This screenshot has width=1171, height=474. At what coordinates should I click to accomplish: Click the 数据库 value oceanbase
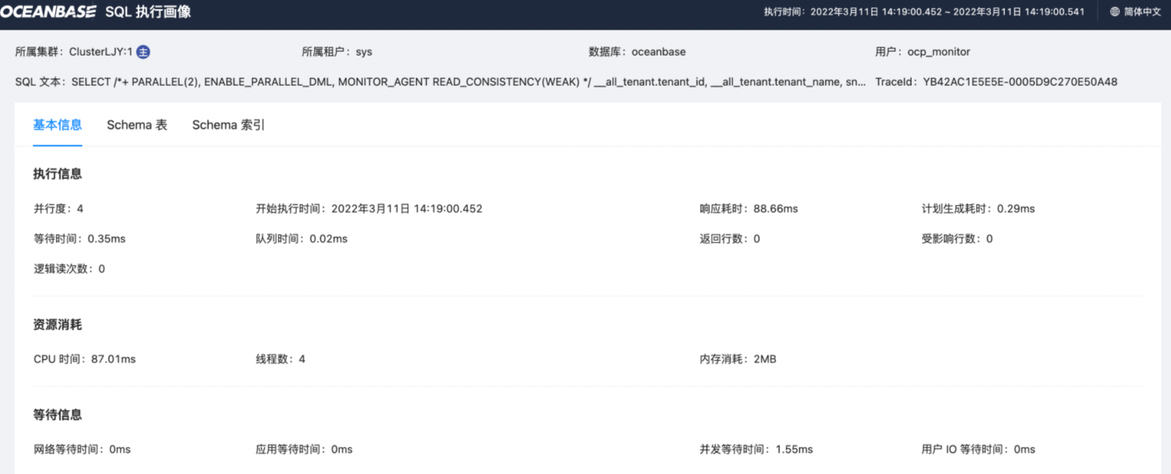coord(658,52)
